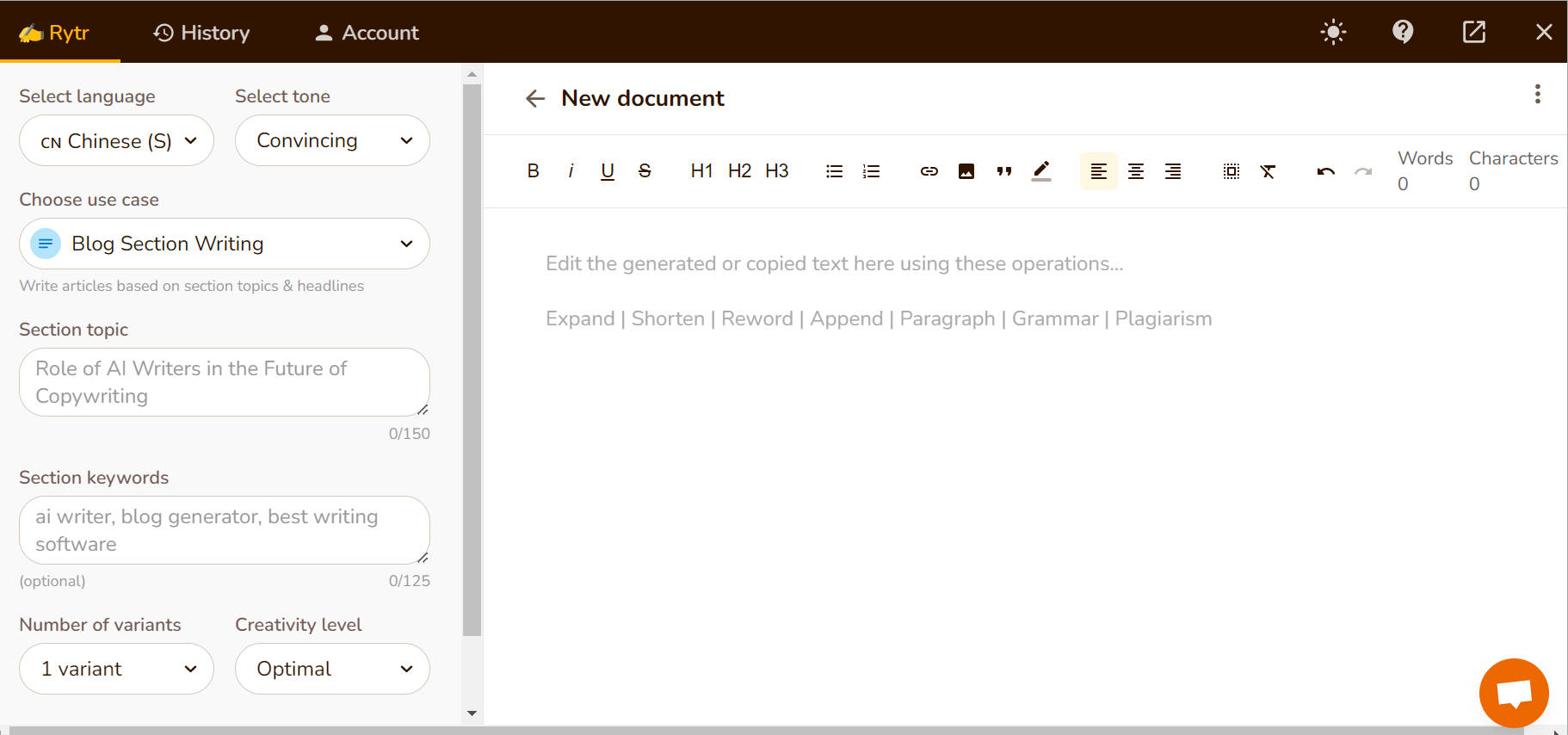Insert an image into the document
This screenshot has height=735, width=1568.
966,171
